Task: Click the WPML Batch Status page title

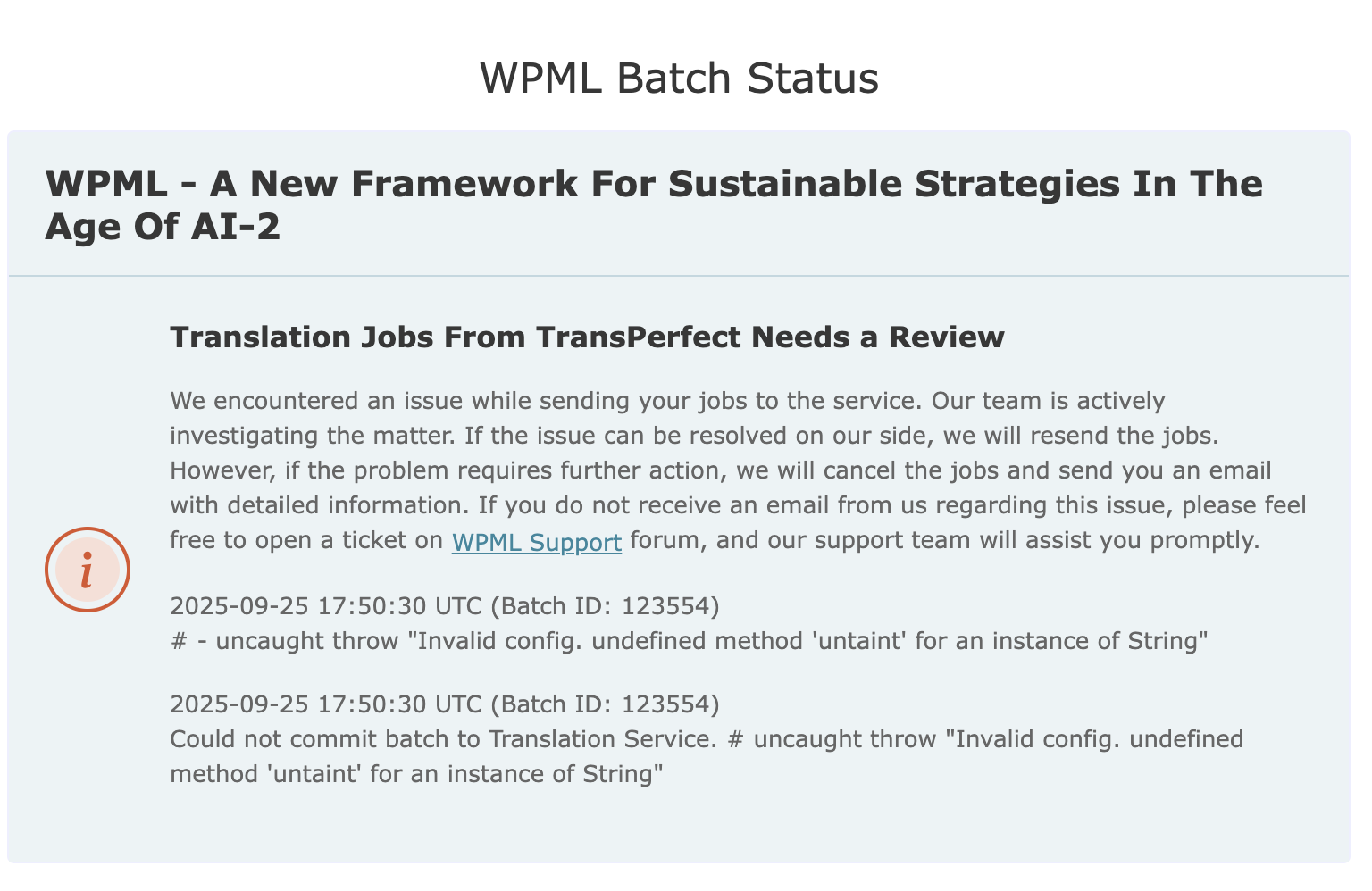Action: [x=679, y=78]
